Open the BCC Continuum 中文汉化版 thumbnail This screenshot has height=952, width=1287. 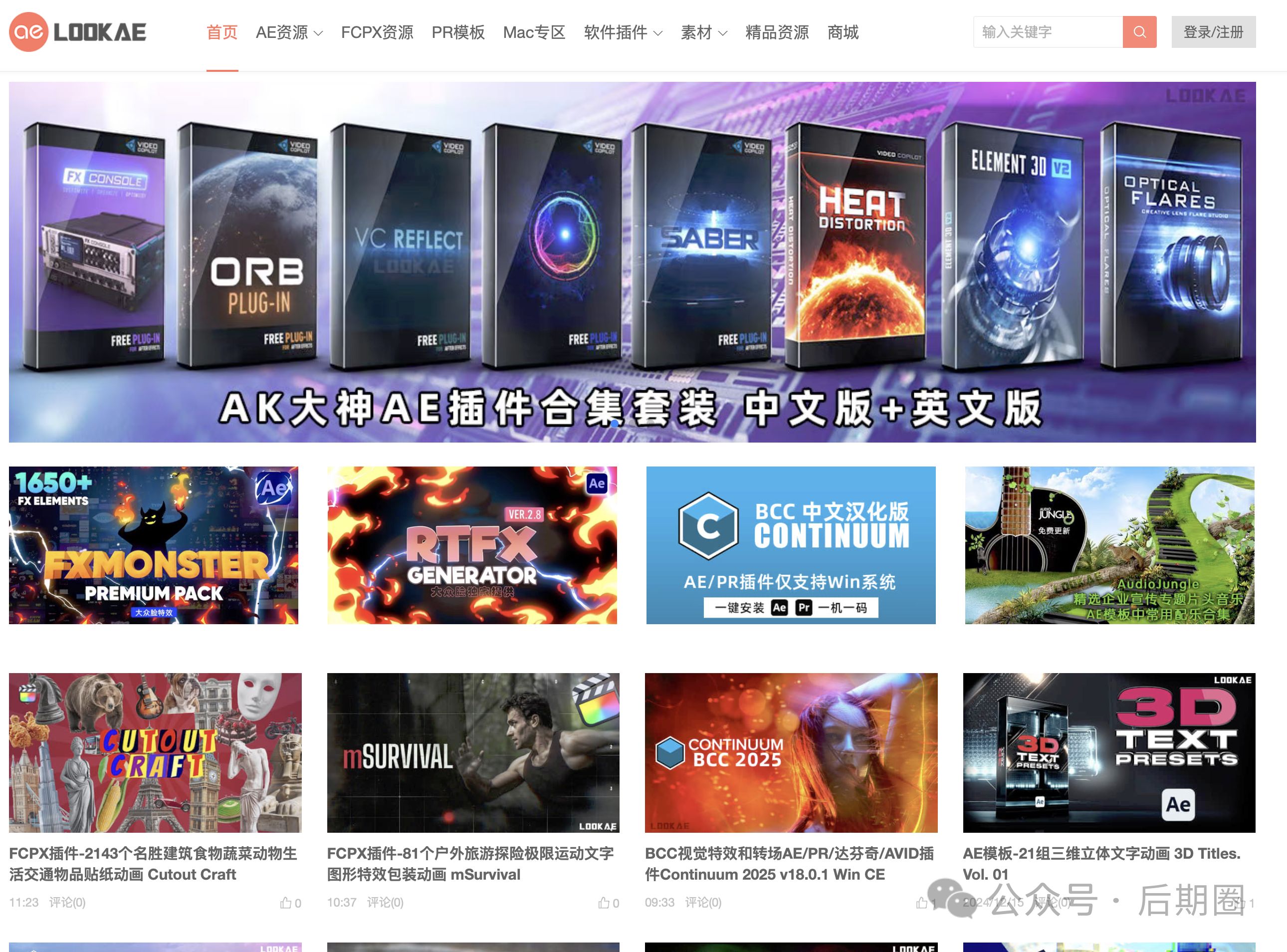click(x=790, y=545)
